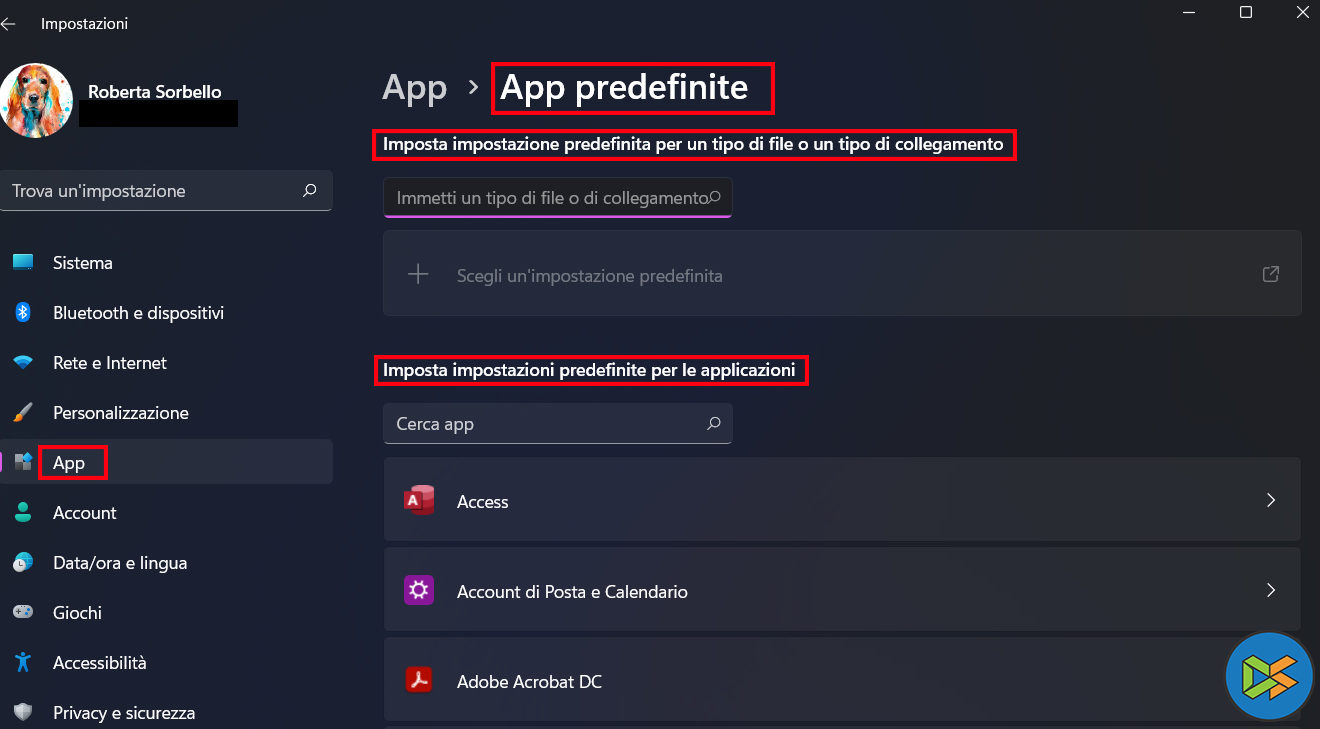Click the Adobe Acrobat DC icon

(x=418, y=681)
